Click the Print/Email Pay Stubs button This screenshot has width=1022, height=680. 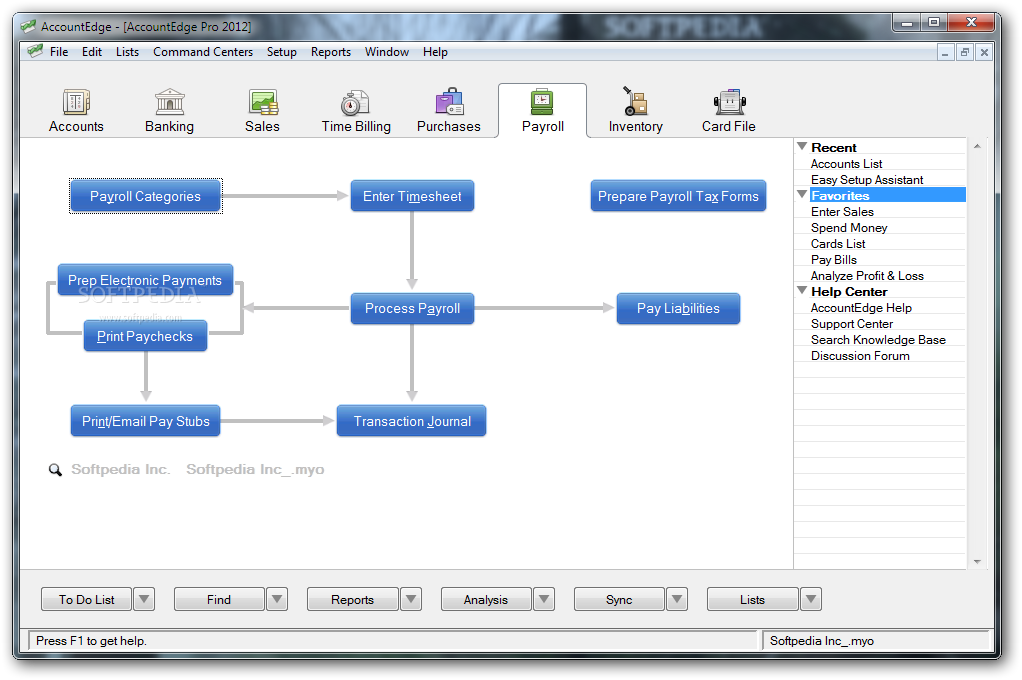(x=145, y=421)
